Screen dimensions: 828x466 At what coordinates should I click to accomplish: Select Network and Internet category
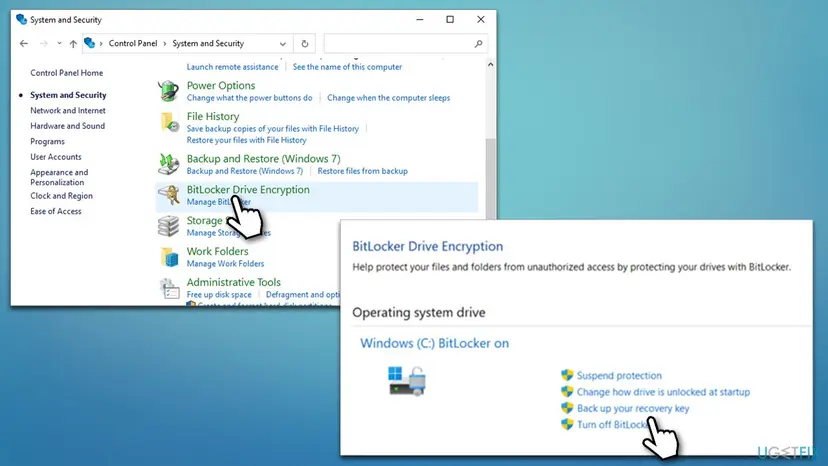(x=68, y=110)
